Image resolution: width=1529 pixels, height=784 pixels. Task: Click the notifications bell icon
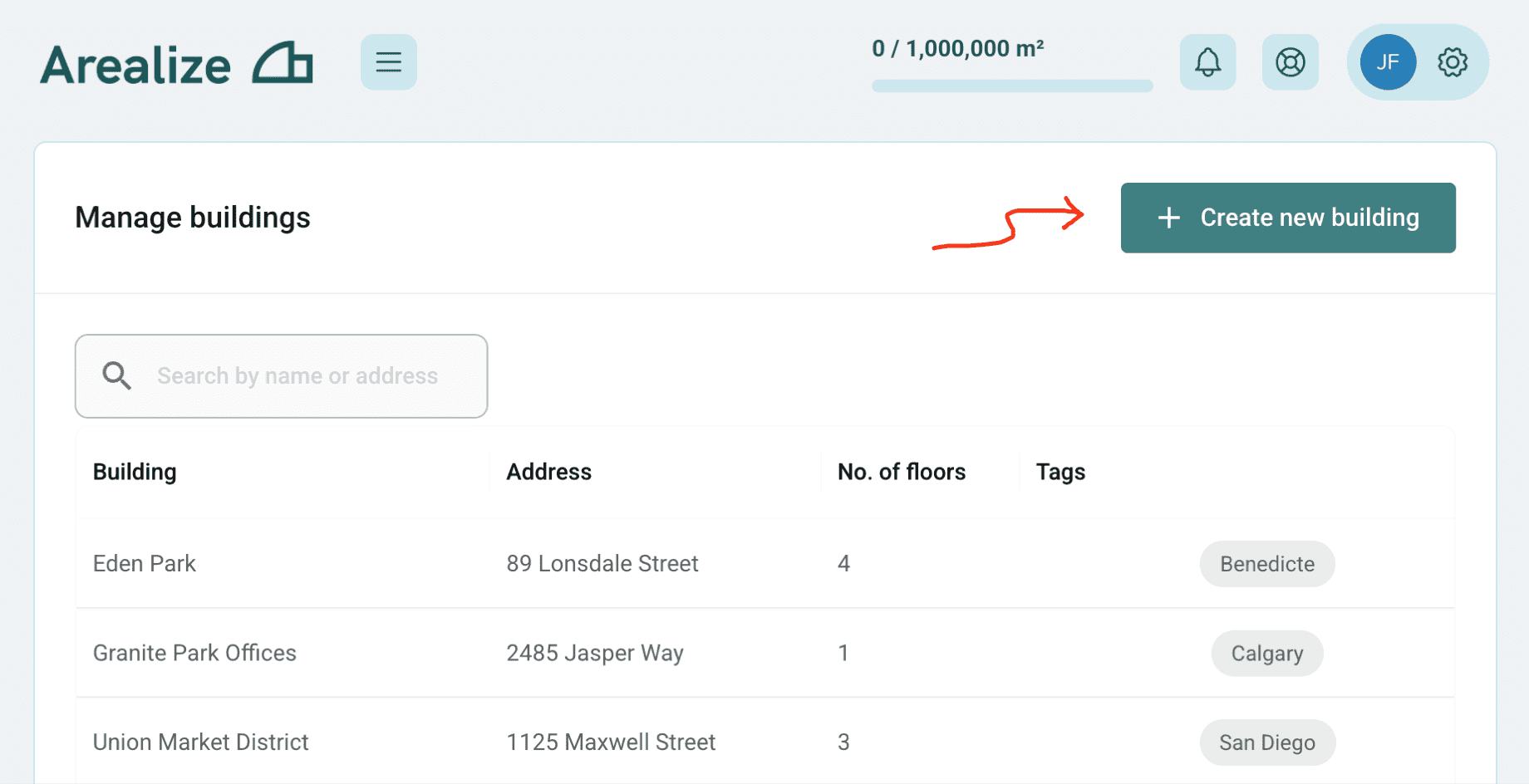1207,62
